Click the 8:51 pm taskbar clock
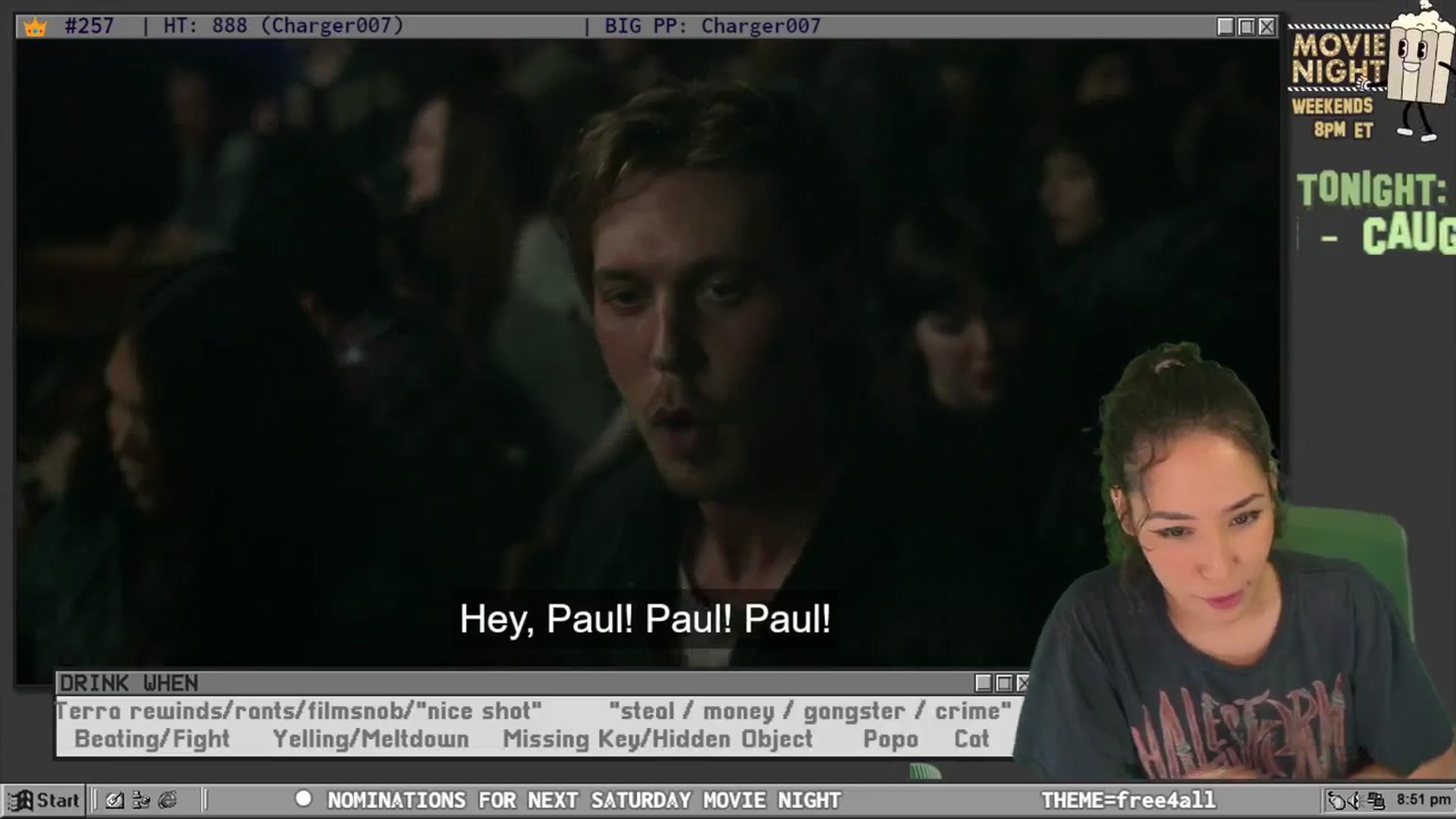Screen dimensions: 1456x819 pyautogui.click(x=1423, y=799)
